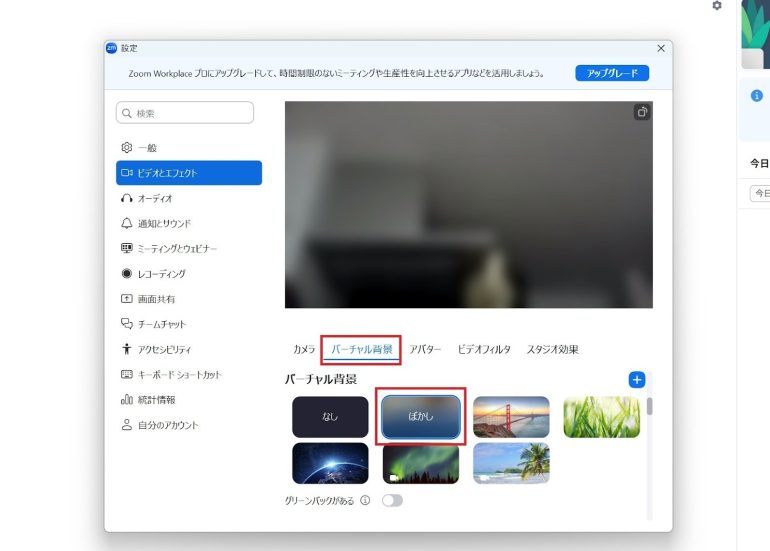Click the 検索 search field
770x551 pixels.
(x=185, y=113)
